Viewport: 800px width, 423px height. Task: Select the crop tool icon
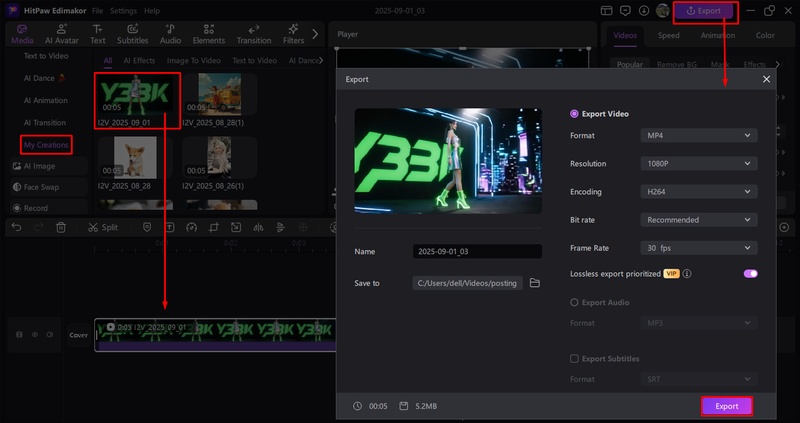[x=214, y=227]
